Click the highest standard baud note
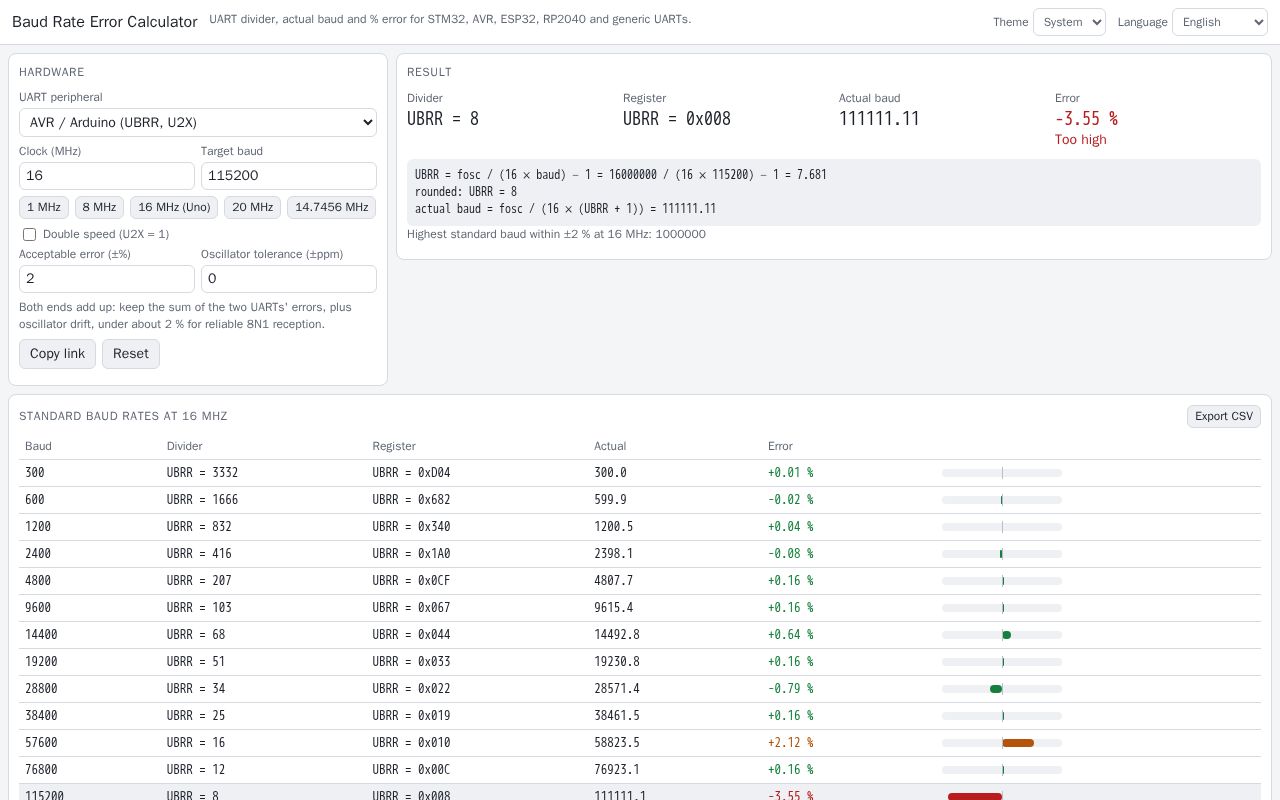The image size is (1280, 800). tap(556, 234)
